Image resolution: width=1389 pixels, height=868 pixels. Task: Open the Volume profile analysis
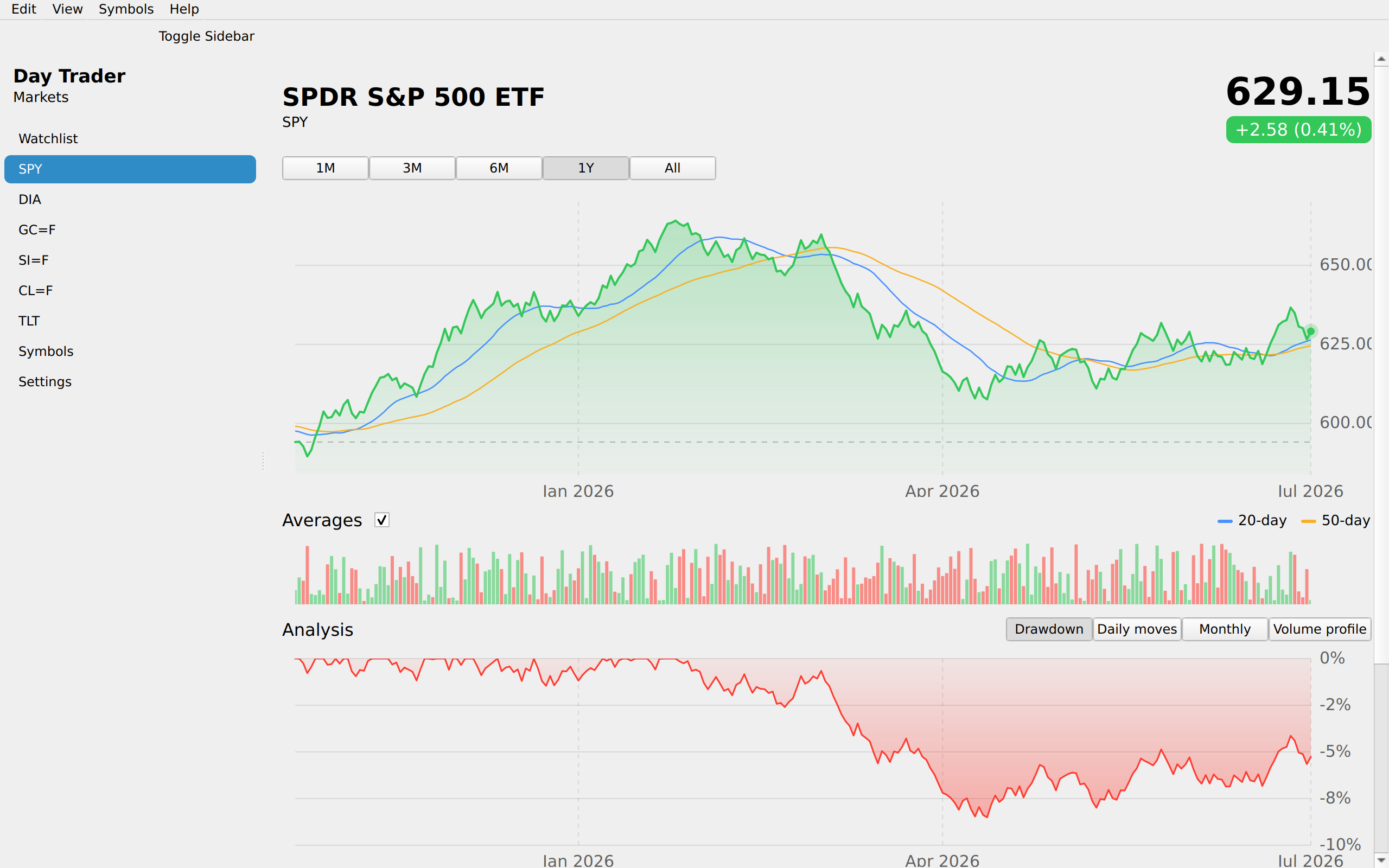point(1320,629)
